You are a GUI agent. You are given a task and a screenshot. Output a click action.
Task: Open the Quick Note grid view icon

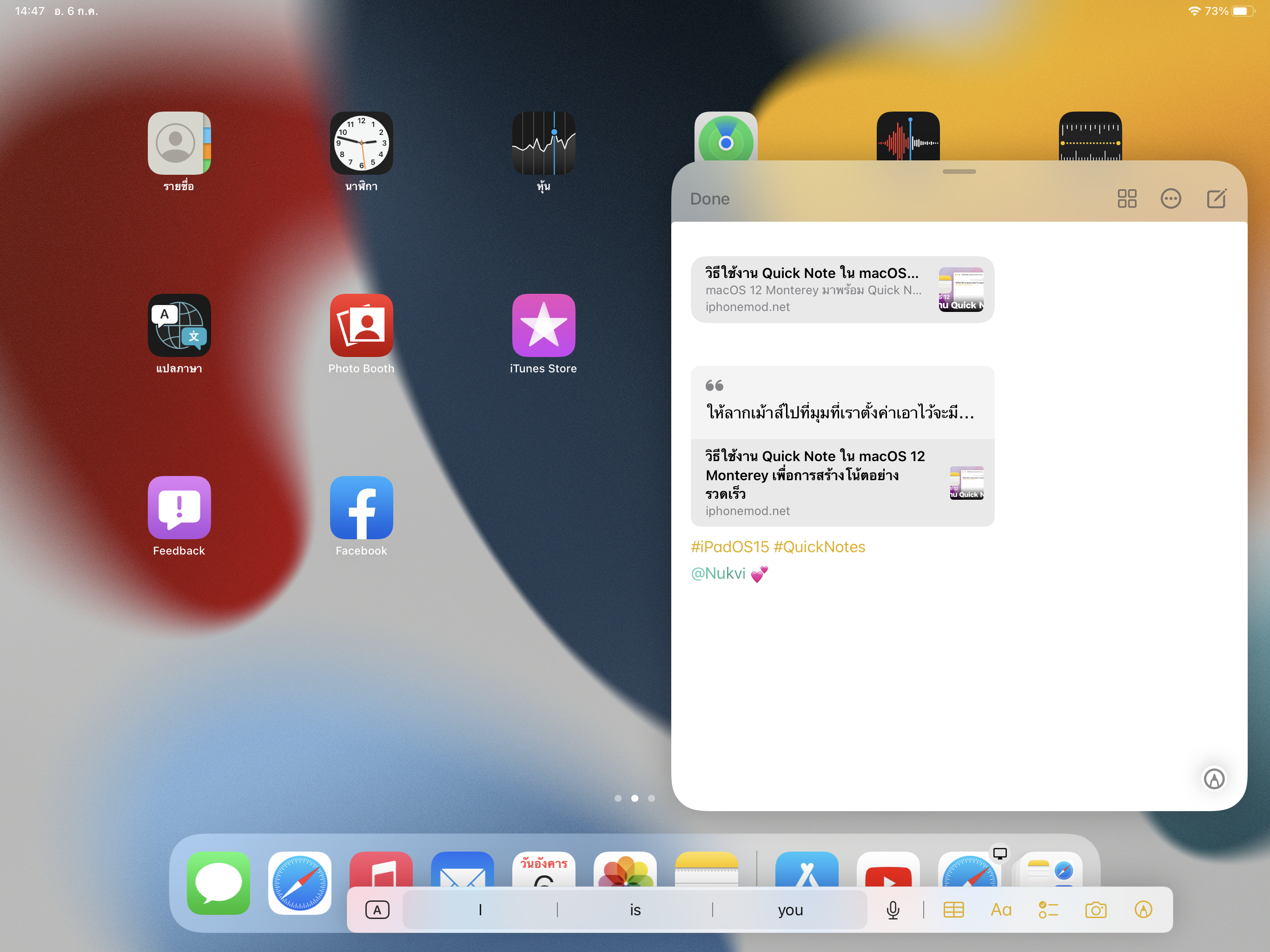1126,198
